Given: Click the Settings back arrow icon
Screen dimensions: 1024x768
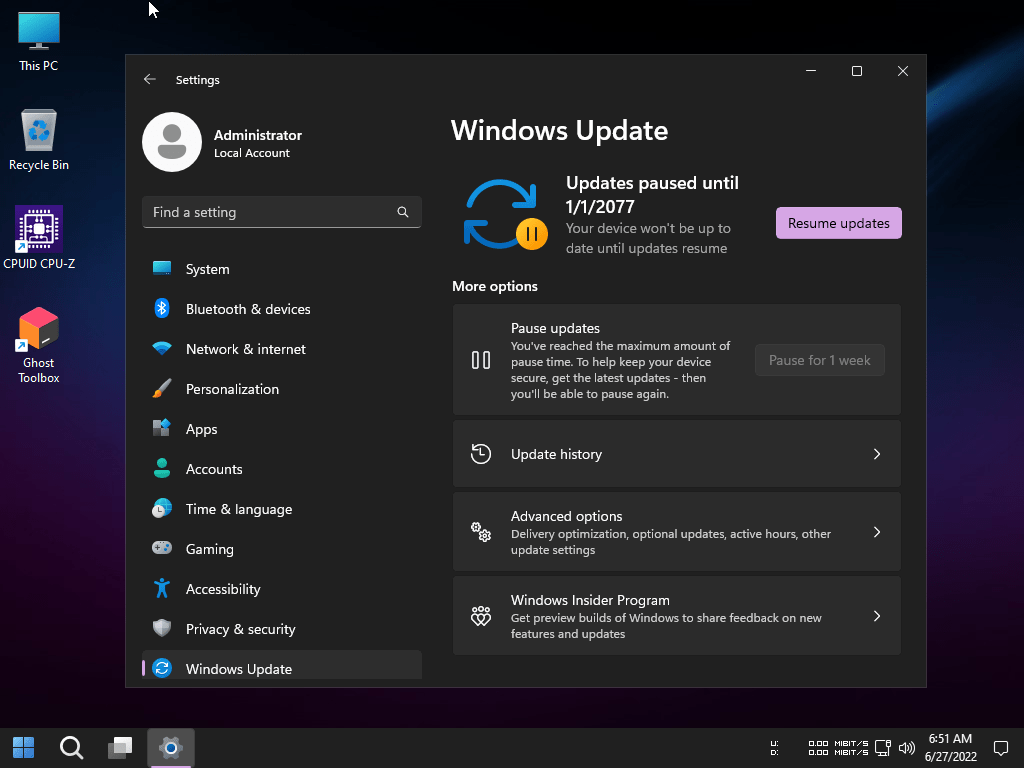Looking at the screenshot, I should 150,80.
